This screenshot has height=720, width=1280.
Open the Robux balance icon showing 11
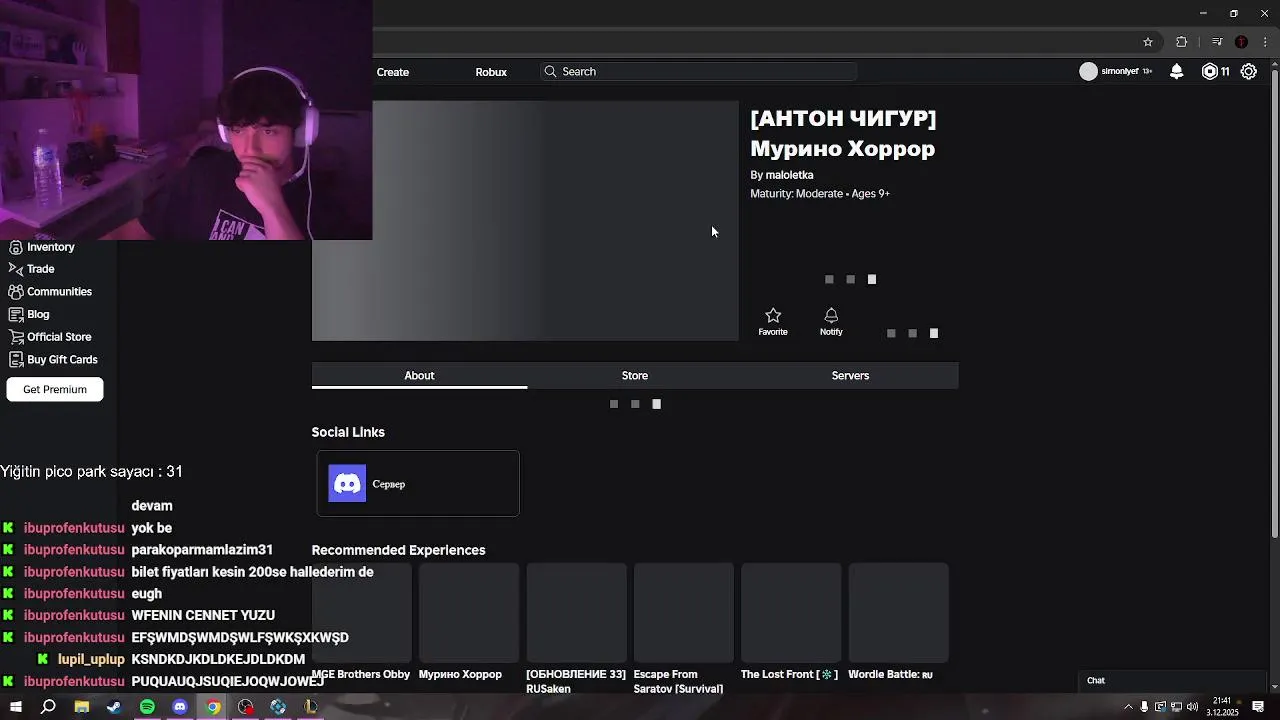(1210, 71)
